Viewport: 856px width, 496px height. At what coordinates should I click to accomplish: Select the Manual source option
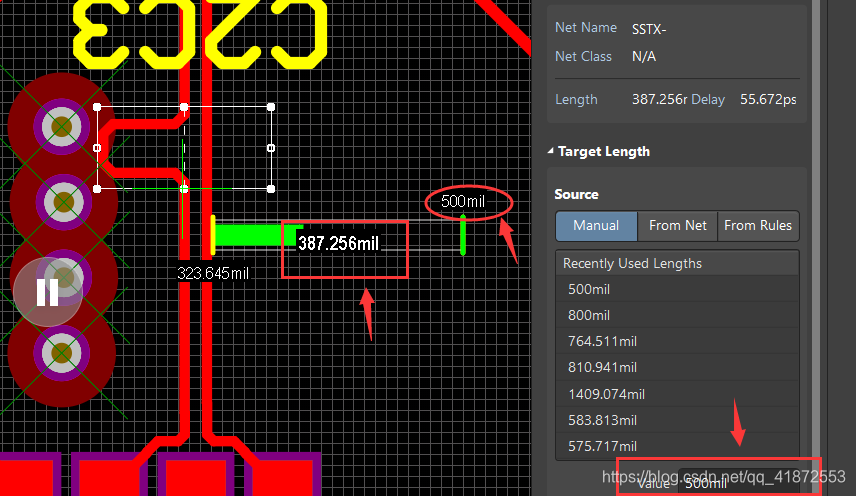[596, 226]
